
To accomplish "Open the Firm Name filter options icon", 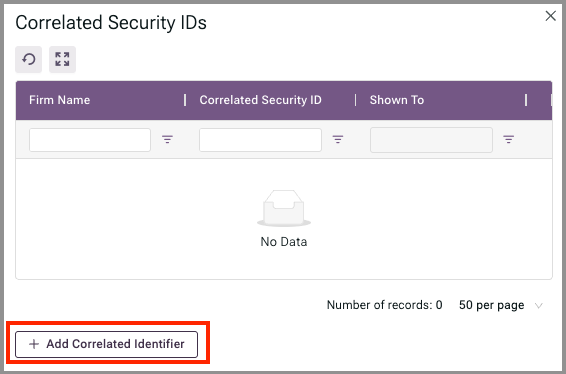I will [167, 139].
